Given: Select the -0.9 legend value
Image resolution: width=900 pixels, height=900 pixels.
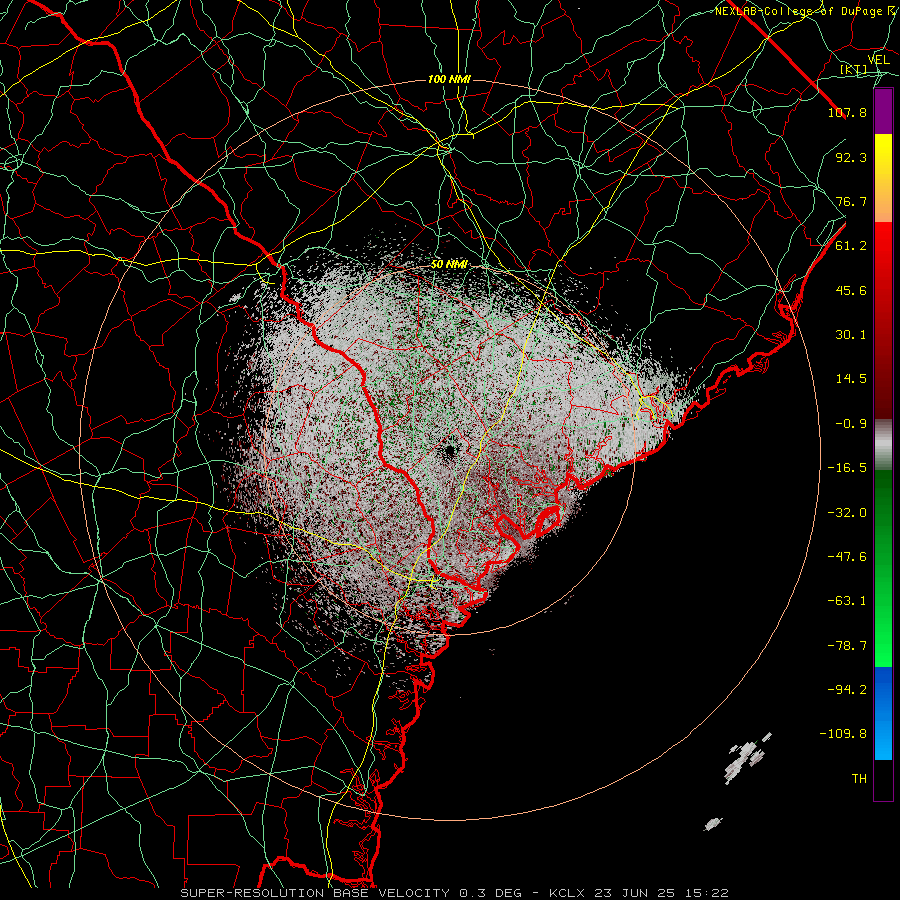Looking at the screenshot, I should click(851, 424).
